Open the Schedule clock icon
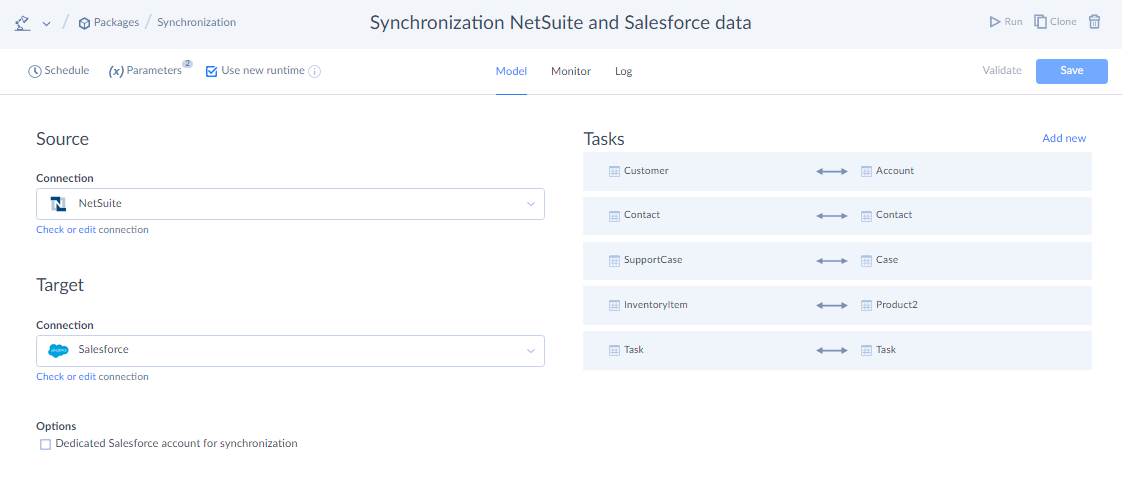Viewport: 1122px width, 480px height. (x=35, y=71)
